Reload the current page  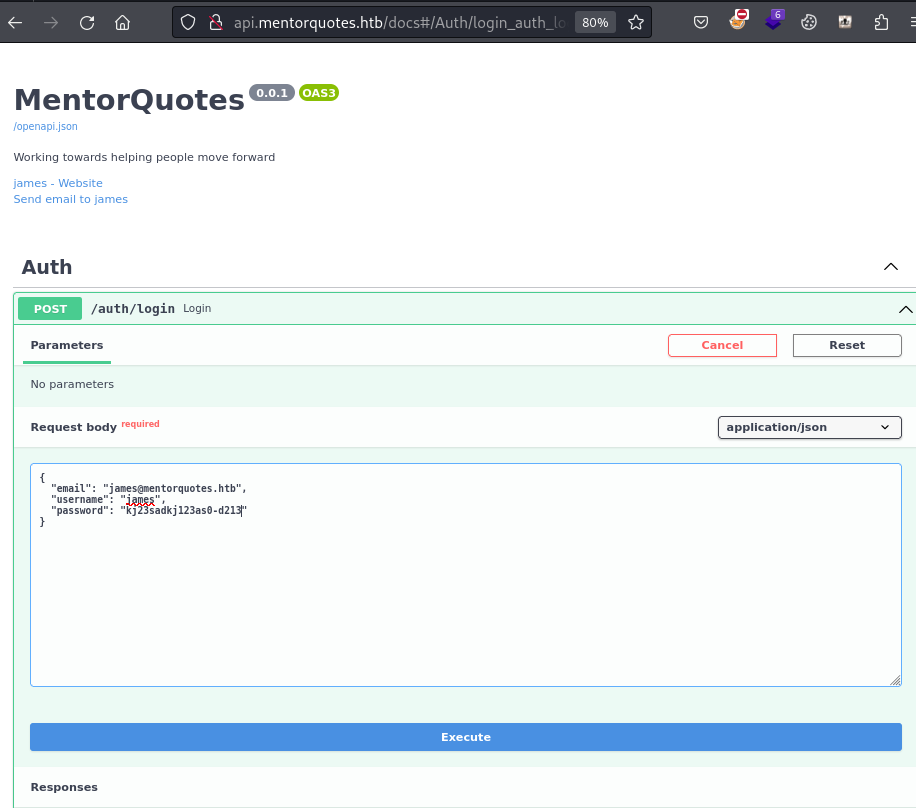pyautogui.click(x=87, y=22)
